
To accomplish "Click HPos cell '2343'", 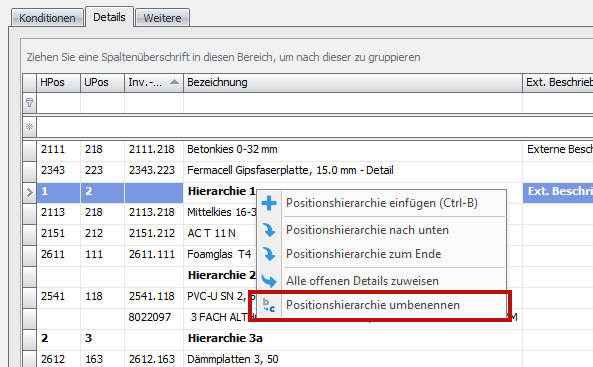I will click(x=58, y=171).
